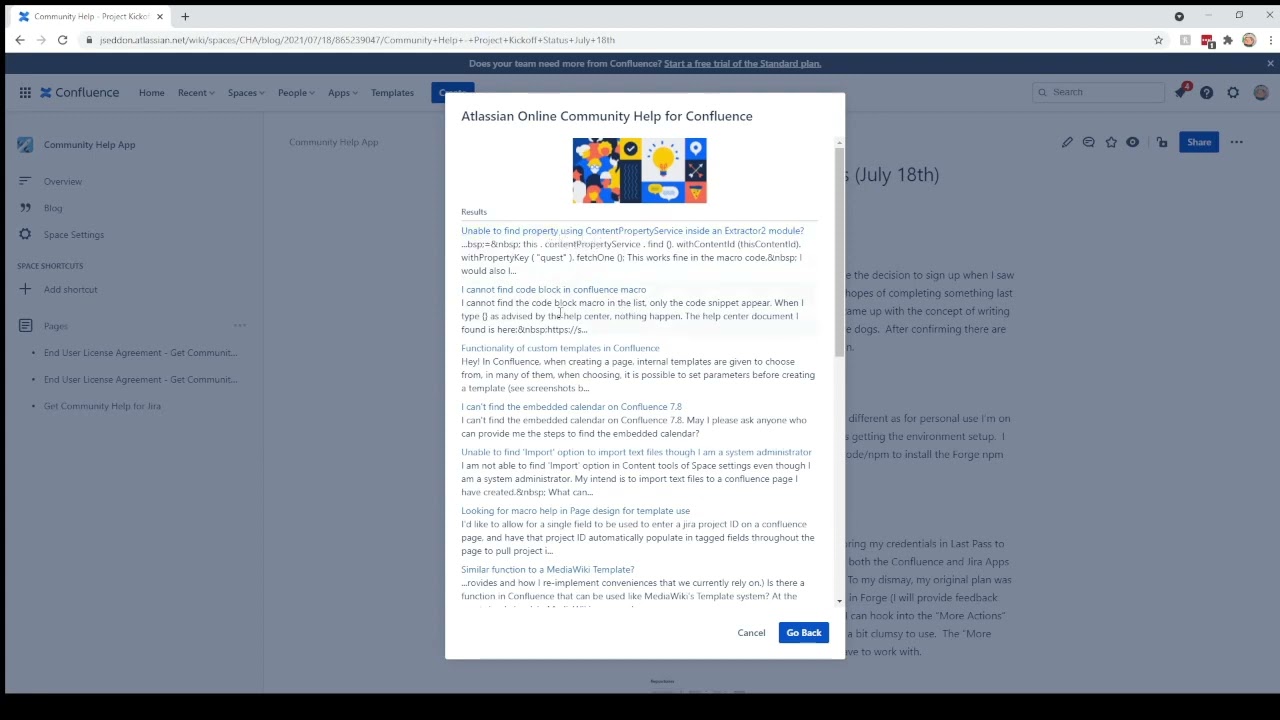Open the Chrome profile avatar
Image resolution: width=1280 pixels, height=720 pixels.
click(x=1249, y=40)
